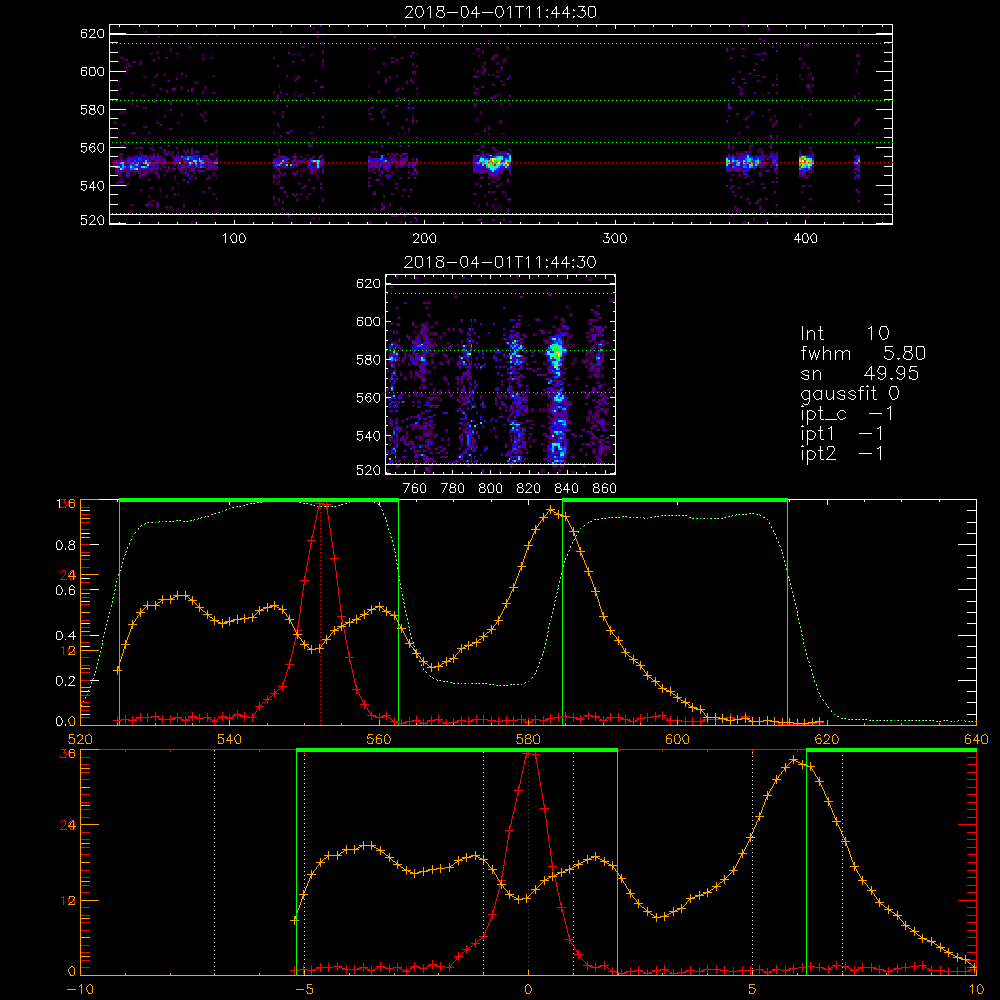Click the red curve peak near 552 in the profile plot

pos(323,504)
